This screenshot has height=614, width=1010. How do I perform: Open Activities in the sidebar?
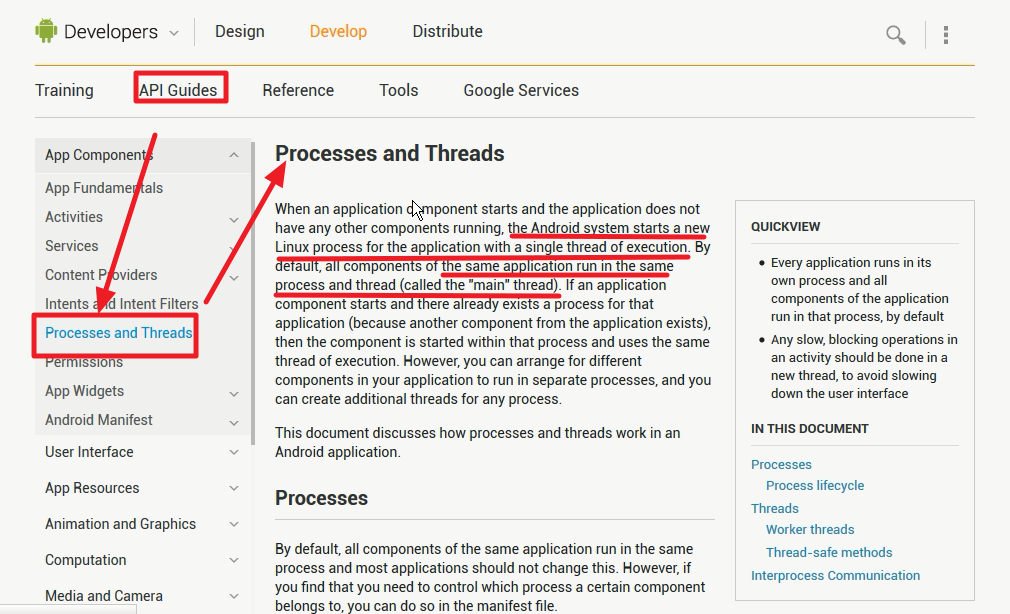coord(74,217)
